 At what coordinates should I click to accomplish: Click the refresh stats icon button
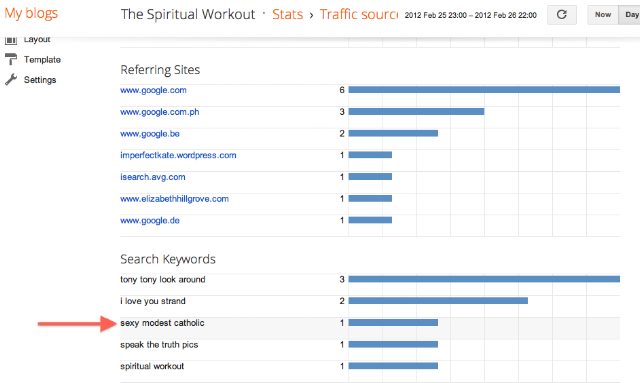point(562,15)
